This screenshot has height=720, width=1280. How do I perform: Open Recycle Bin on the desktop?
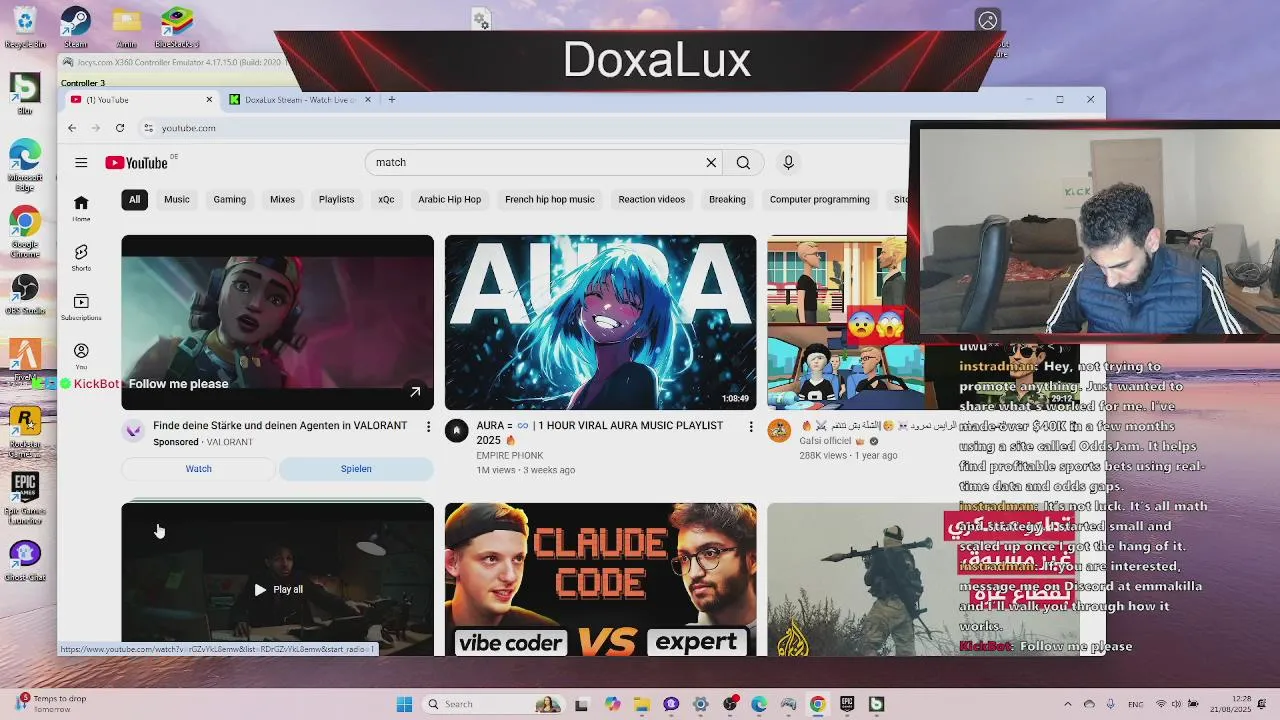[x=25, y=27]
